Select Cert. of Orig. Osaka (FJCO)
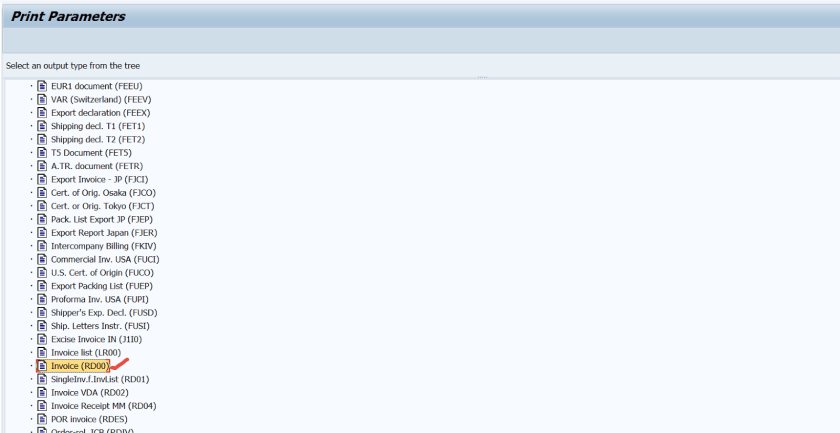Screen dimensions: 840x433 coord(103,192)
